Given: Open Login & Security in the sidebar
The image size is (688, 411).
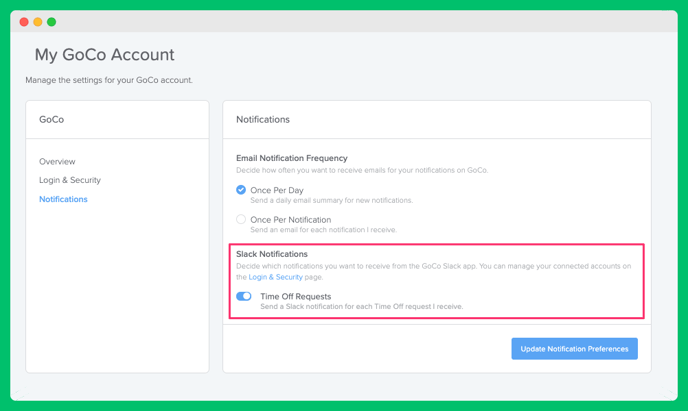Looking at the screenshot, I should pyautogui.click(x=70, y=180).
